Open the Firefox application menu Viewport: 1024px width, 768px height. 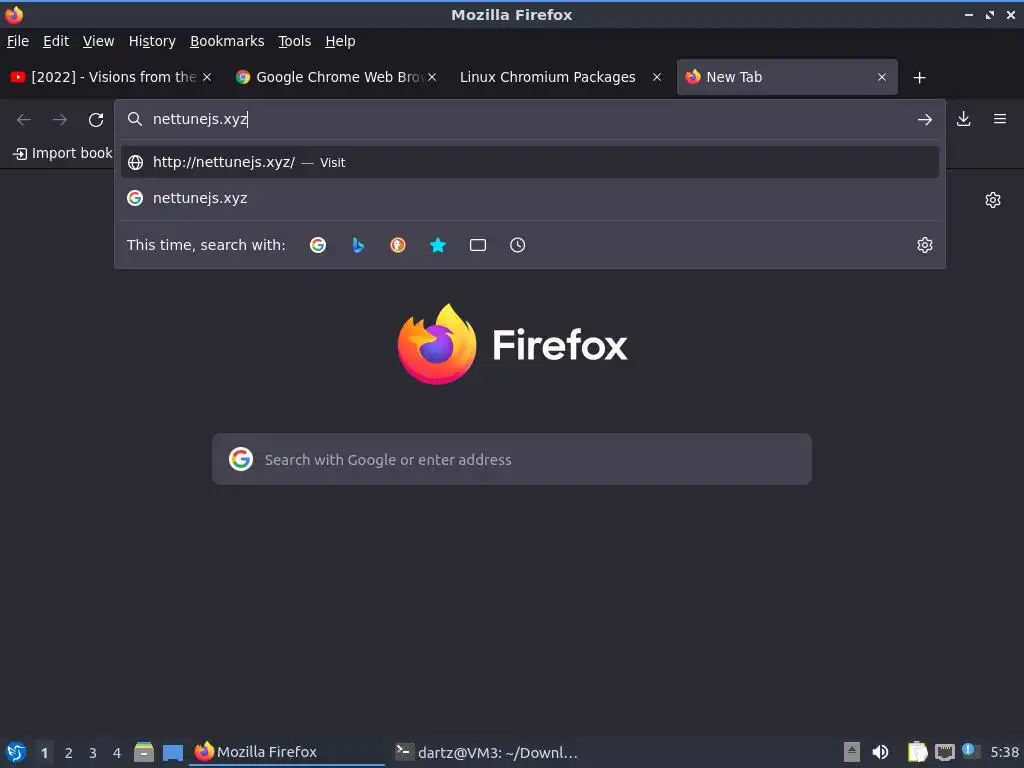1000,119
